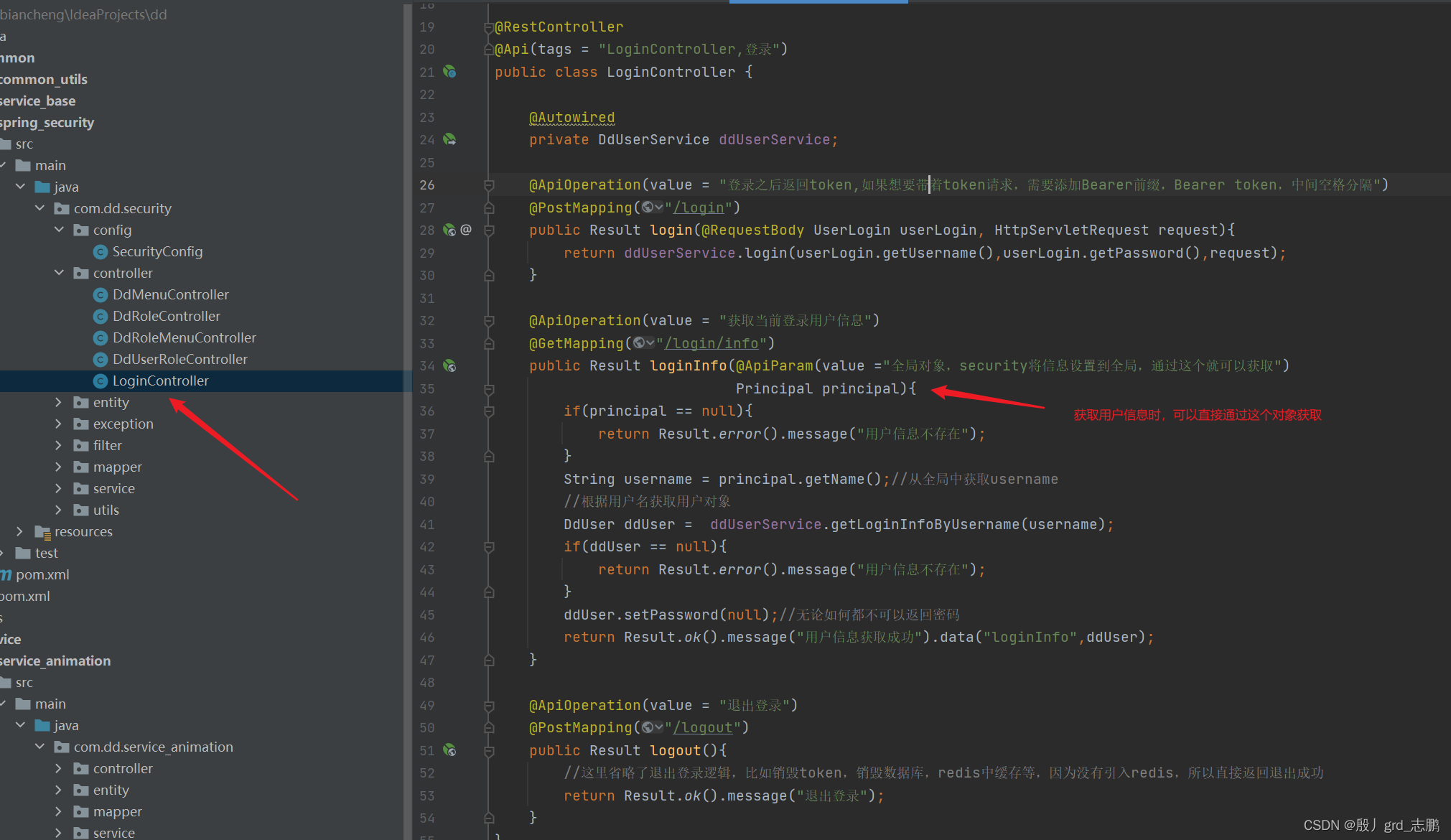Fold the loginInfo if-block at line 36
The width and height of the screenshot is (1451, 840).
coord(489,411)
